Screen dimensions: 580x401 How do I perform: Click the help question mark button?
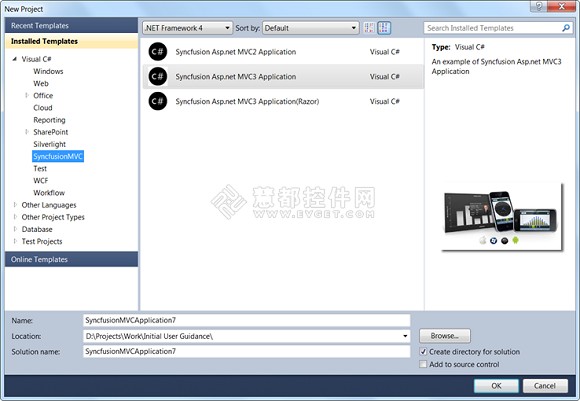point(539,6)
